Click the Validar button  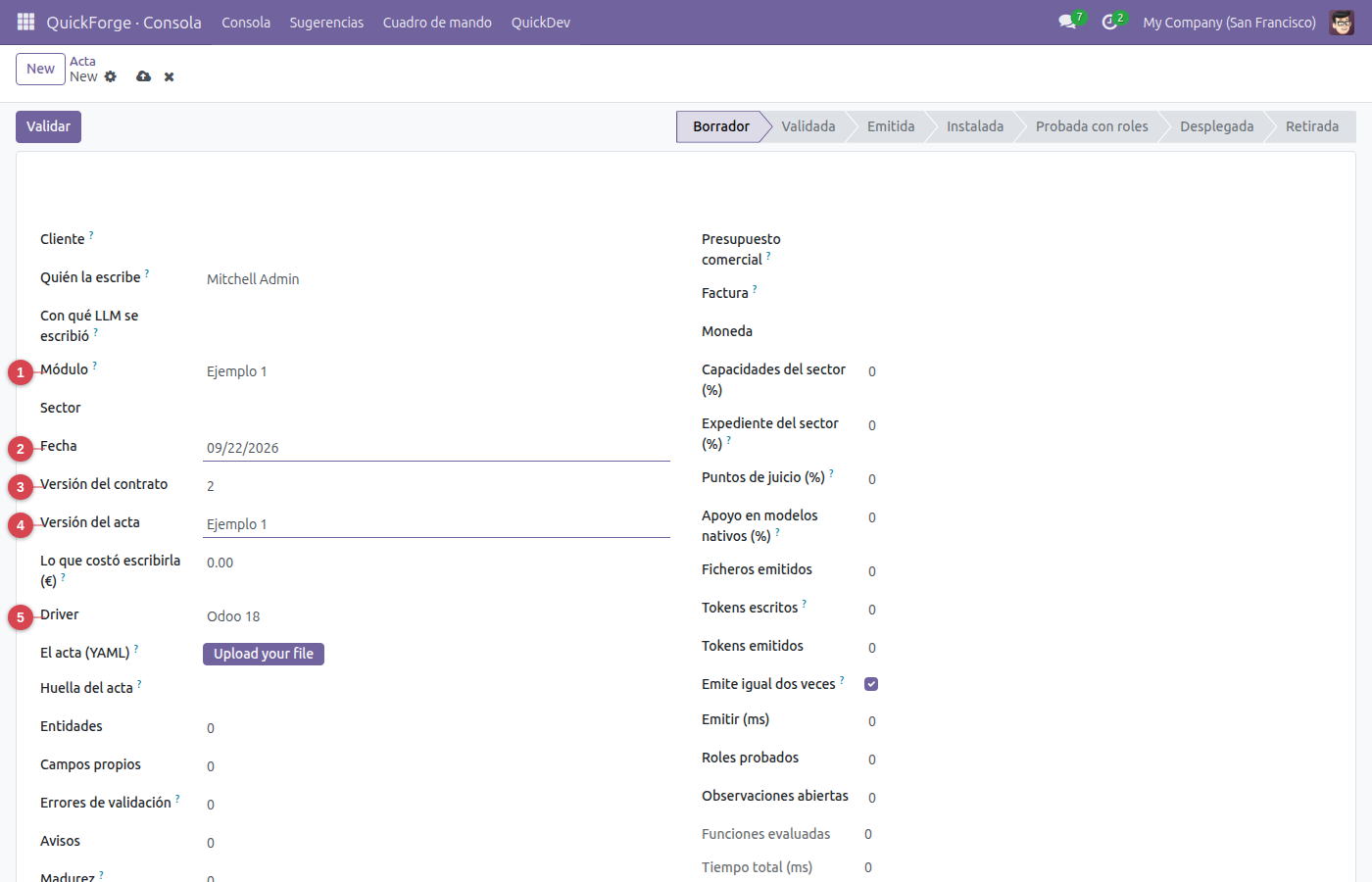click(48, 126)
